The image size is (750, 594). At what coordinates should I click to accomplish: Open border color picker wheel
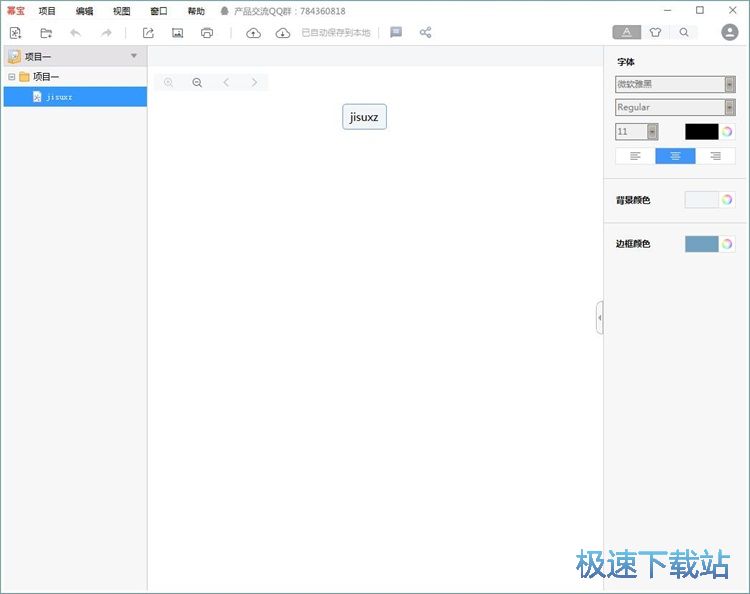[727, 244]
